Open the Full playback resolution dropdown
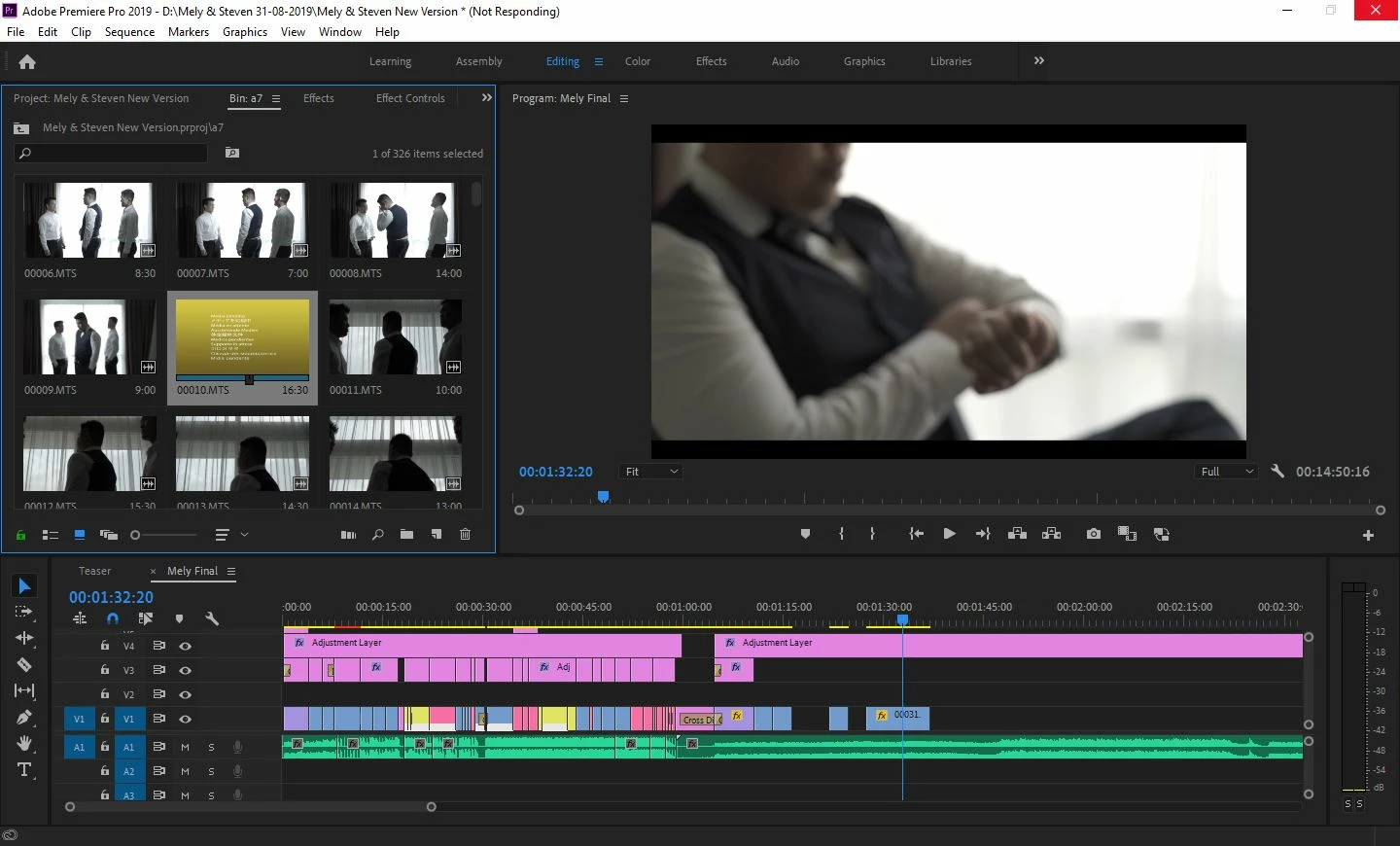 pos(1226,472)
